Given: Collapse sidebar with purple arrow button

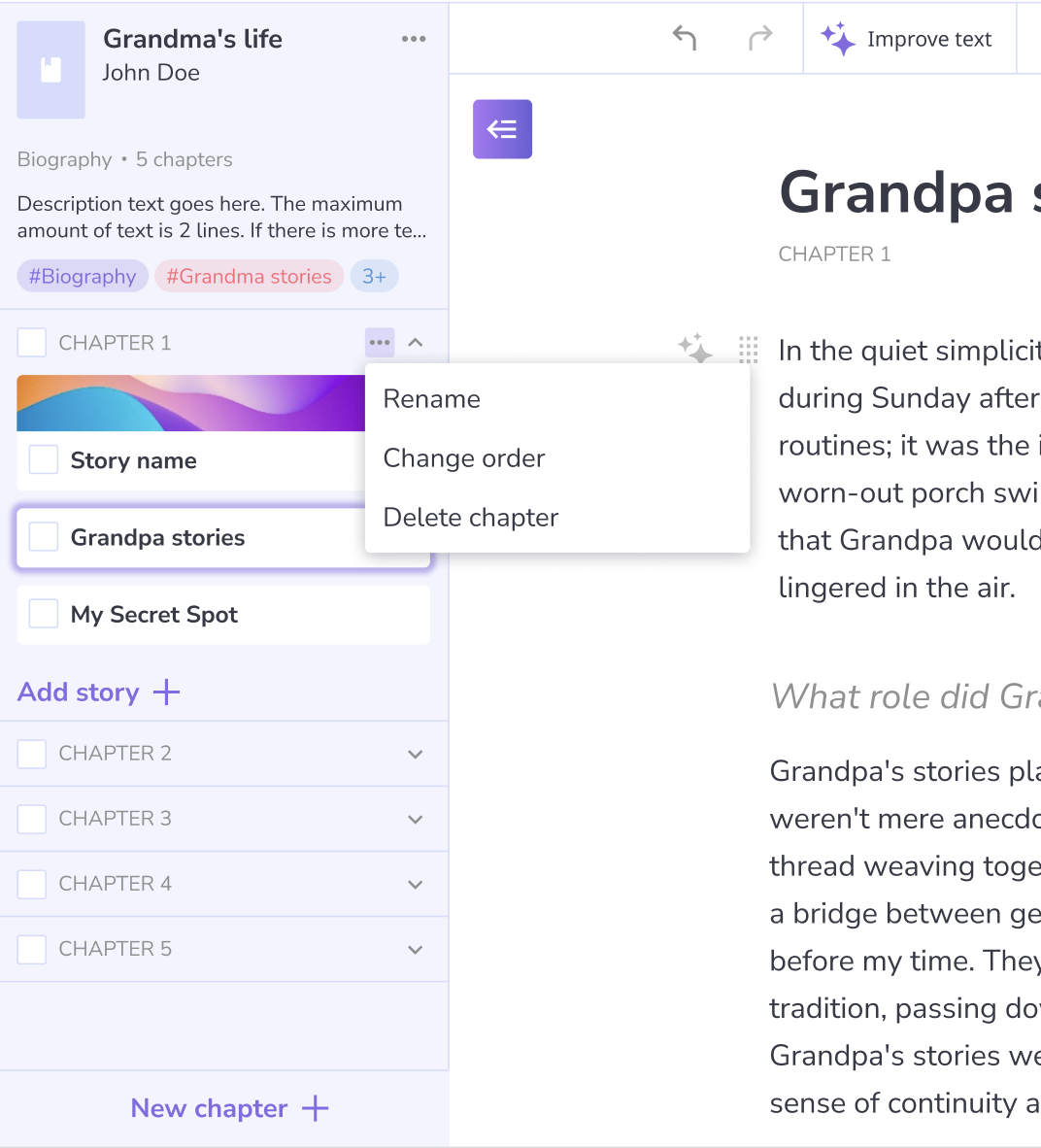Looking at the screenshot, I should click(x=502, y=129).
